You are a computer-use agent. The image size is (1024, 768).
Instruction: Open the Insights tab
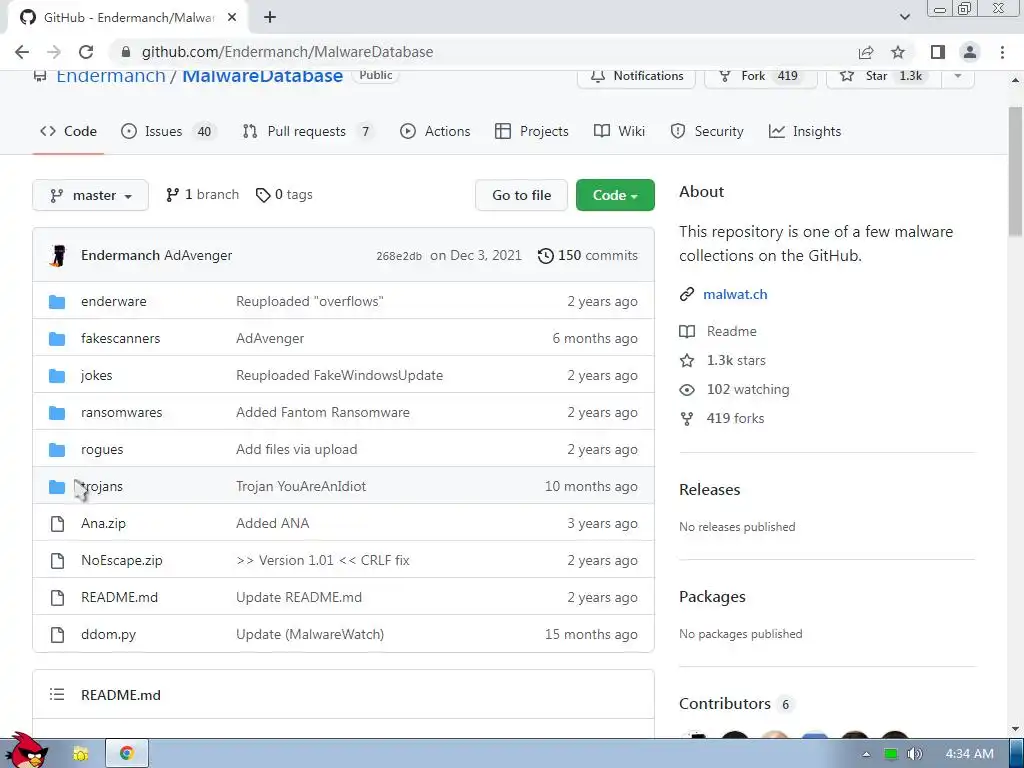coord(805,131)
